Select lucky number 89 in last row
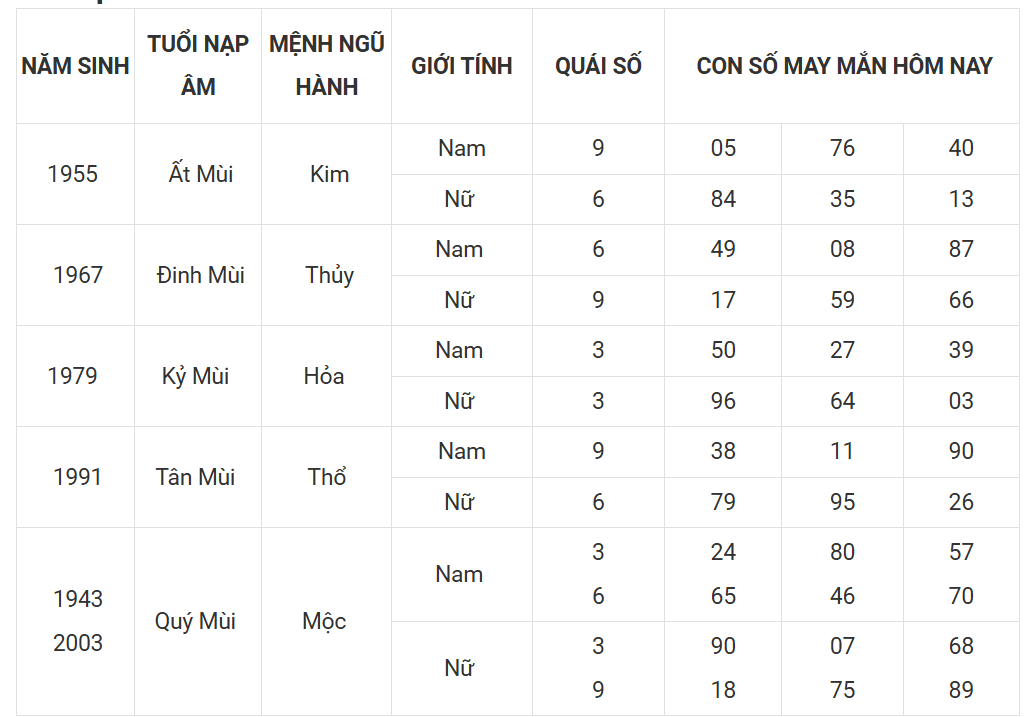Screen dimensions: 1035x717 (x=961, y=690)
